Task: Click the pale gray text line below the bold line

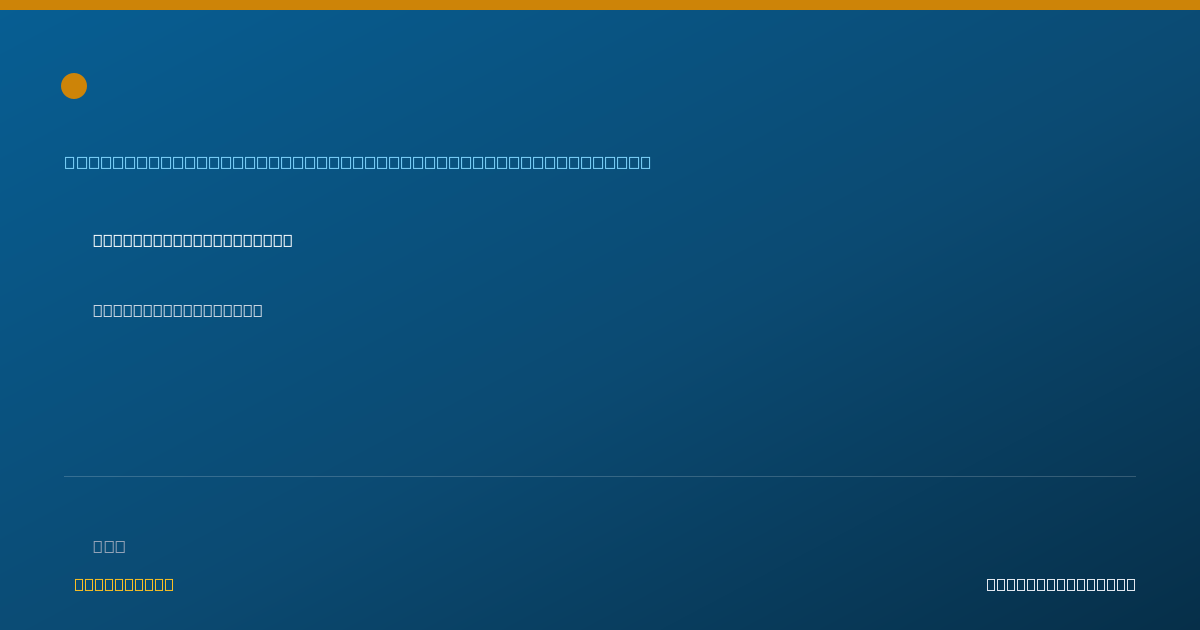Action: tap(178, 310)
